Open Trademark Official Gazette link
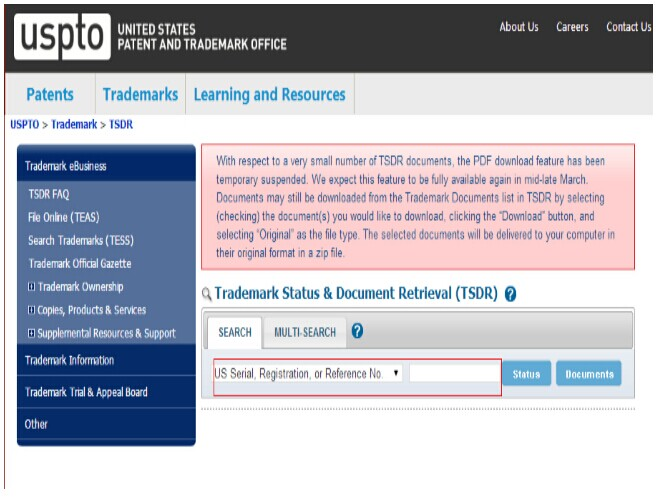The height and width of the screenshot is (502, 664). coord(80,263)
